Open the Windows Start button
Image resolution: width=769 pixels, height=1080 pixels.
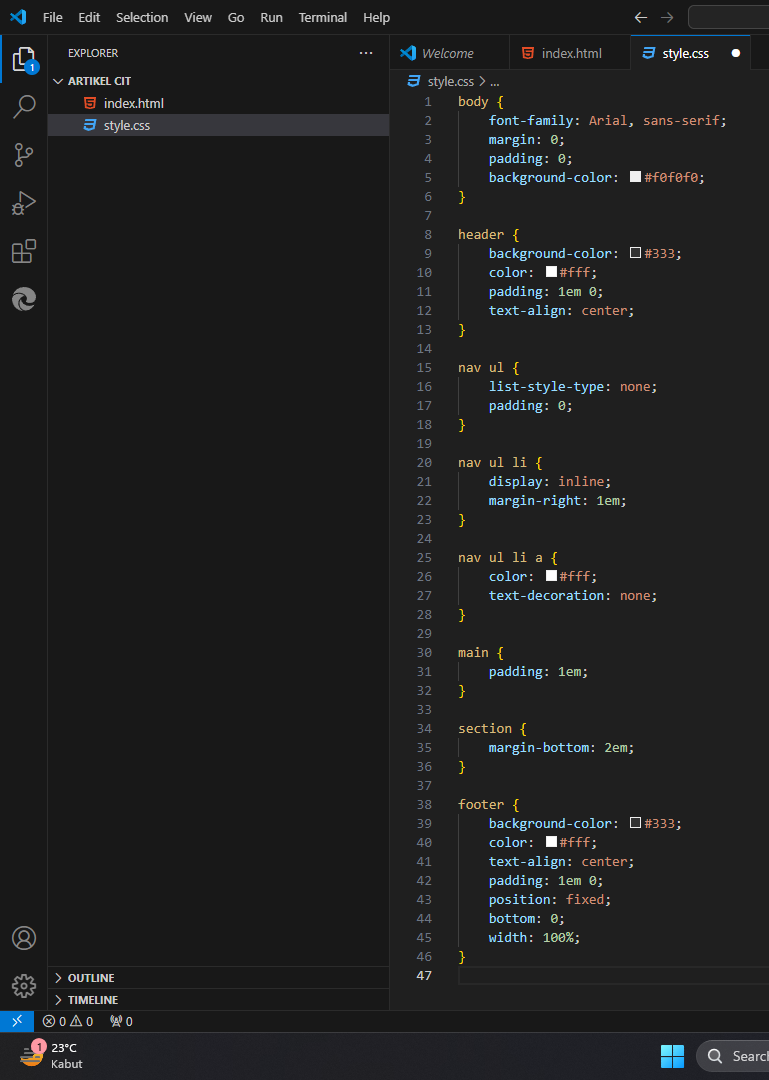pyautogui.click(x=672, y=1056)
